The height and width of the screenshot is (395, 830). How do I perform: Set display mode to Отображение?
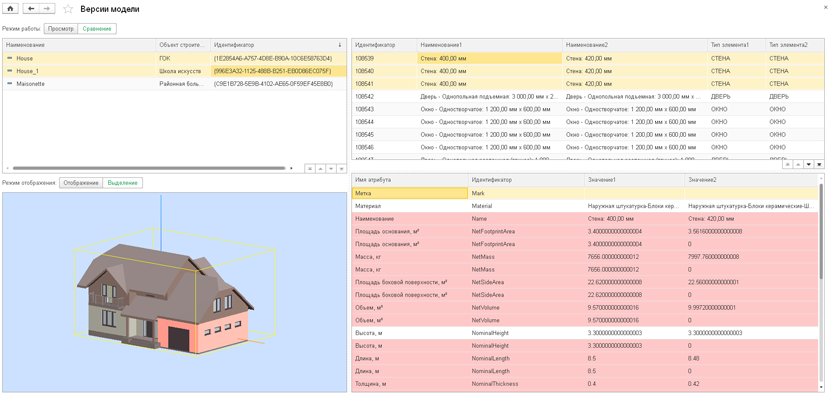(80, 183)
